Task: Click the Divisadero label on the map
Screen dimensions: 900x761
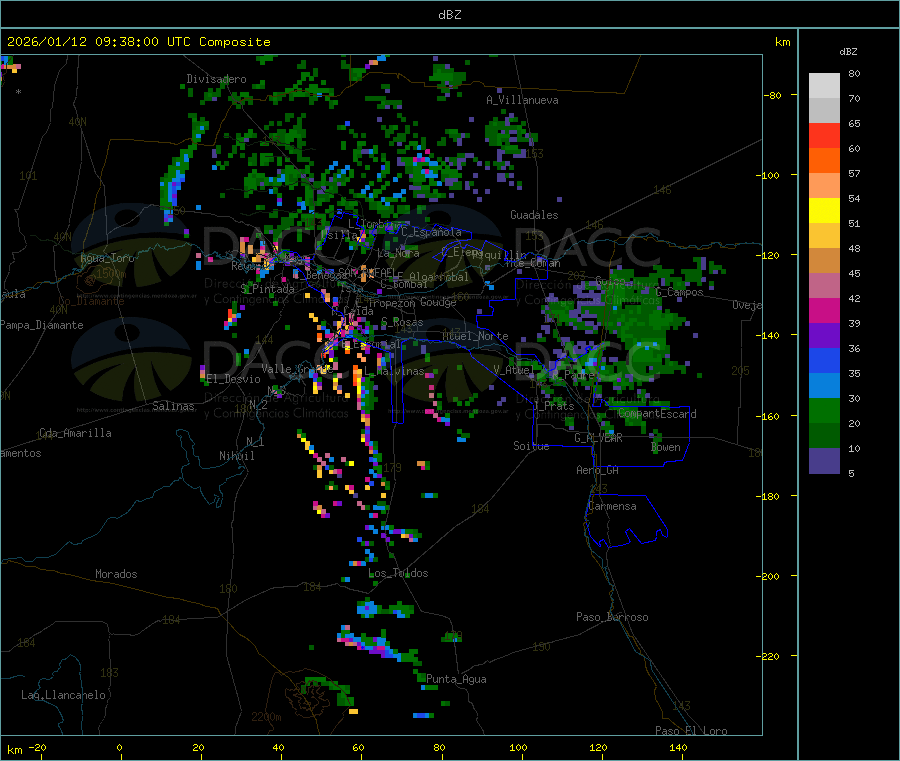Action: click(216, 79)
